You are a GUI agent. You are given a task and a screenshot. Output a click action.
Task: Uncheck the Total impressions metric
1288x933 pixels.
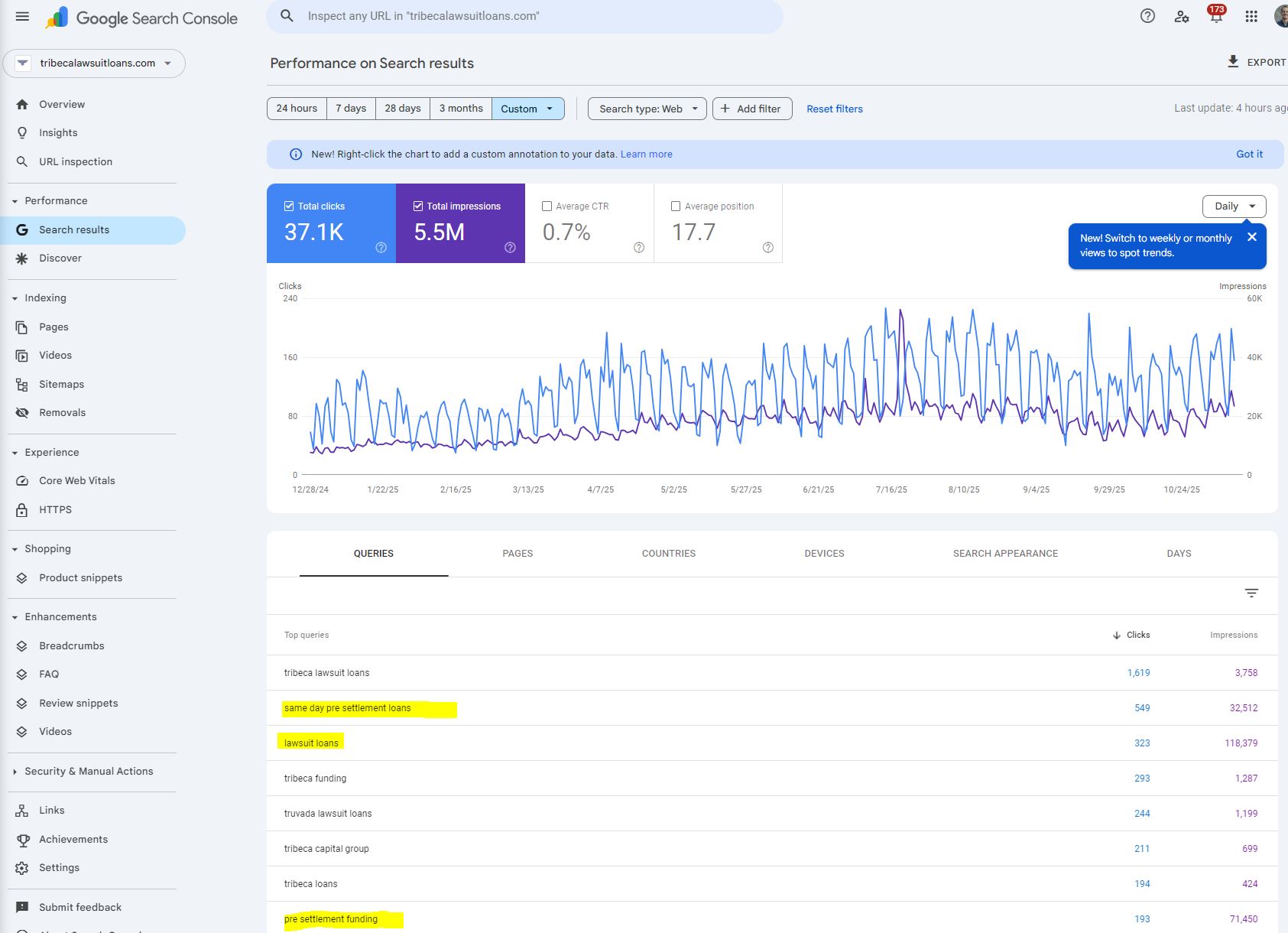click(418, 206)
